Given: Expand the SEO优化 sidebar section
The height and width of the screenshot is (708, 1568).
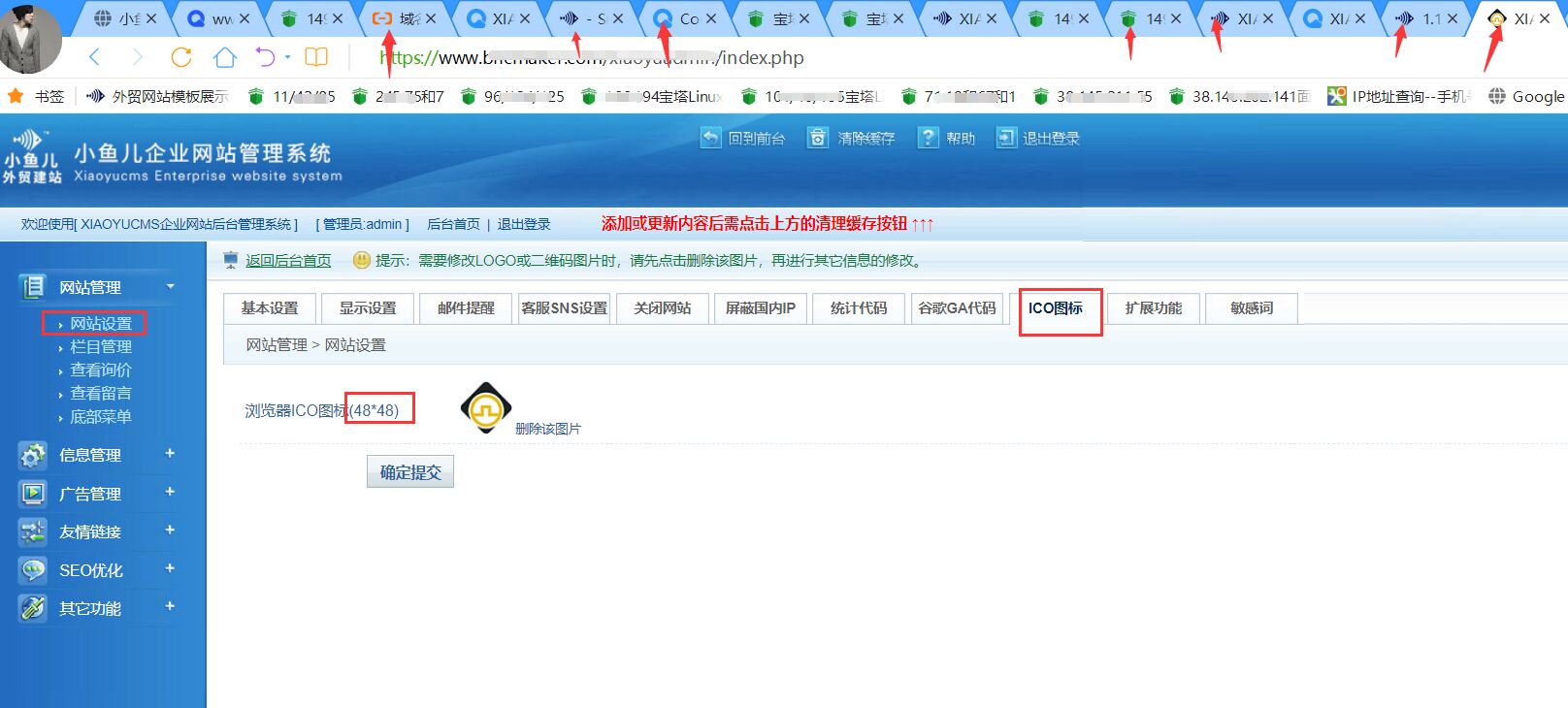Looking at the screenshot, I should (x=170, y=568).
